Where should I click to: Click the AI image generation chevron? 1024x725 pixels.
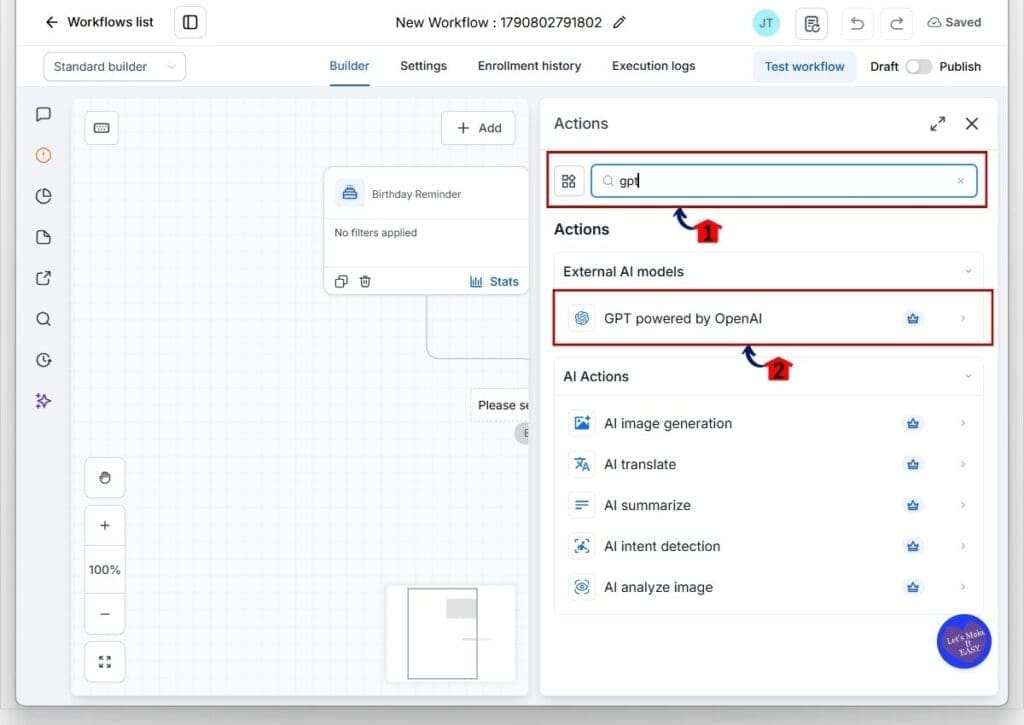tap(963, 423)
